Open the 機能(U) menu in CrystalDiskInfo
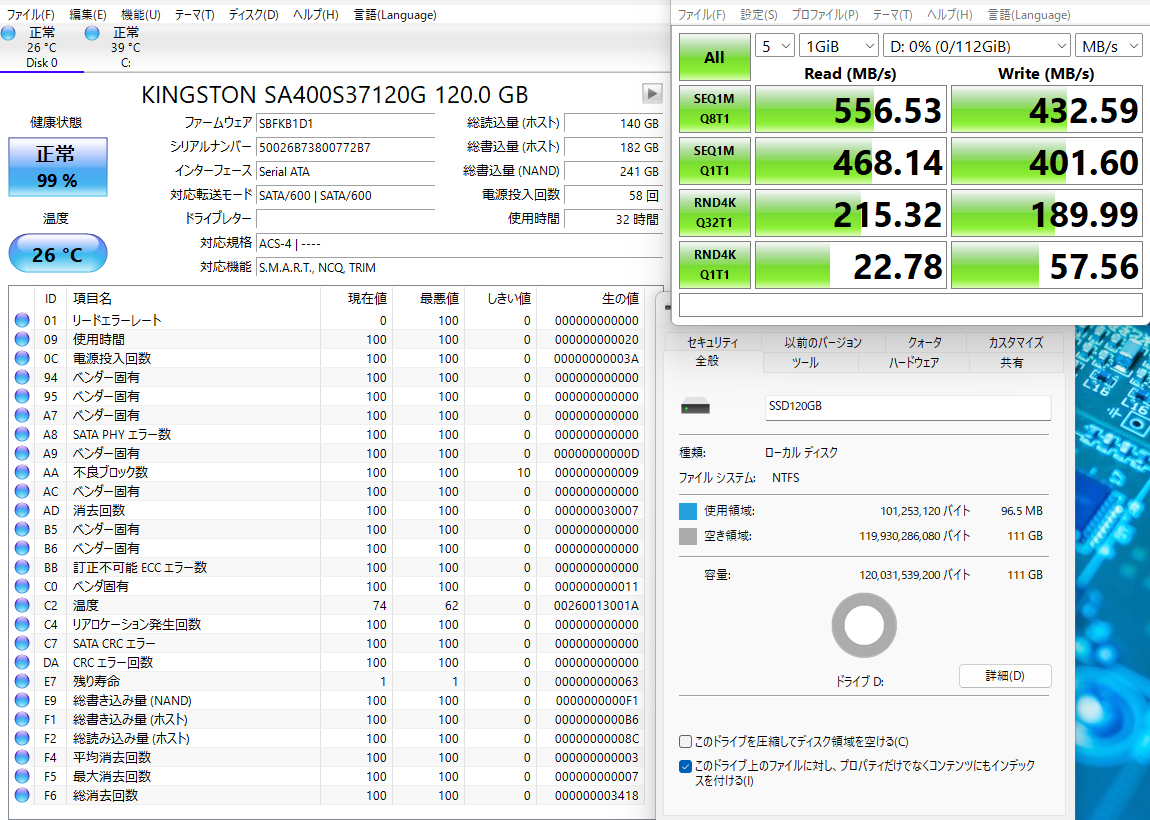The height and width of the screenshot is (820, 1150). click(140, 15)
